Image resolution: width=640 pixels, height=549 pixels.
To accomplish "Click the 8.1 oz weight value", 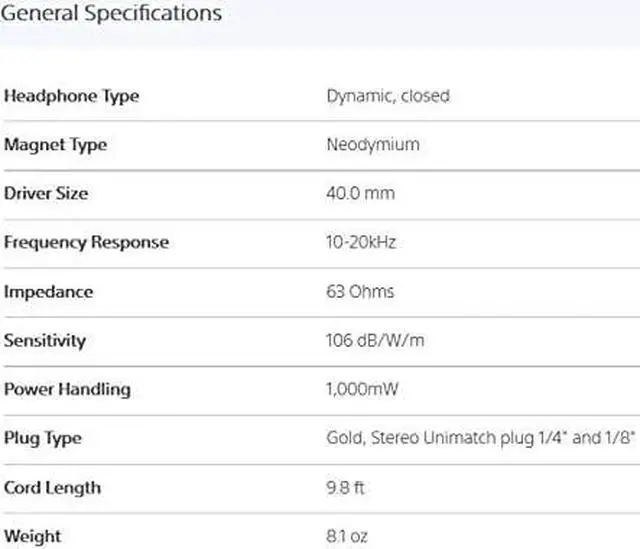I will pyautogui.click(x=347, y=536).
